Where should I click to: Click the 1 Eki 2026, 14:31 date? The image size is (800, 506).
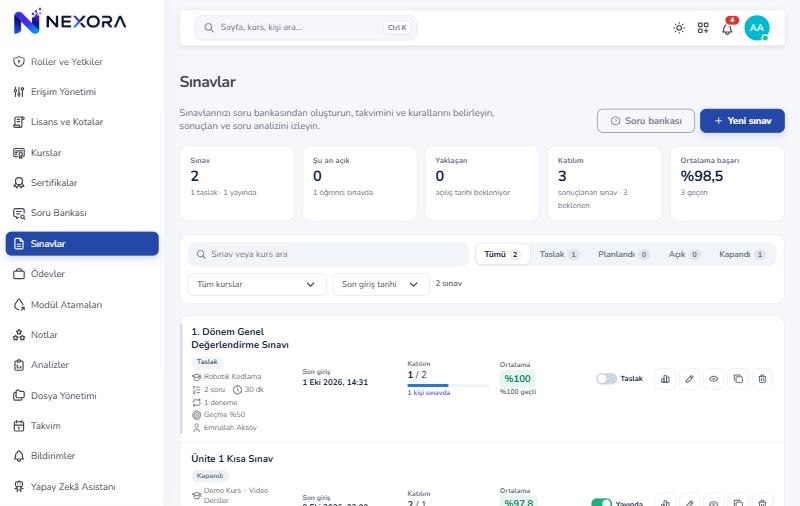(335, 382)
